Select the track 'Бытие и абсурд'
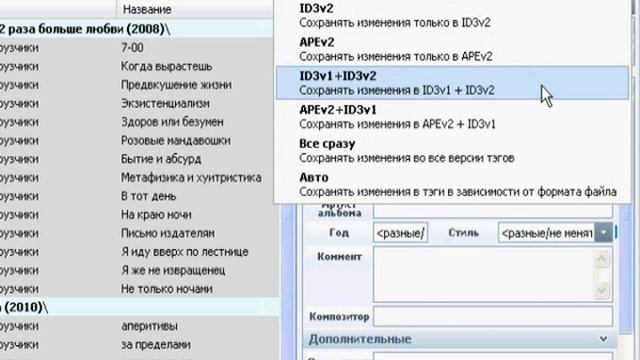Viewport: 640px width, 360px height. click(x=161, y=159)
